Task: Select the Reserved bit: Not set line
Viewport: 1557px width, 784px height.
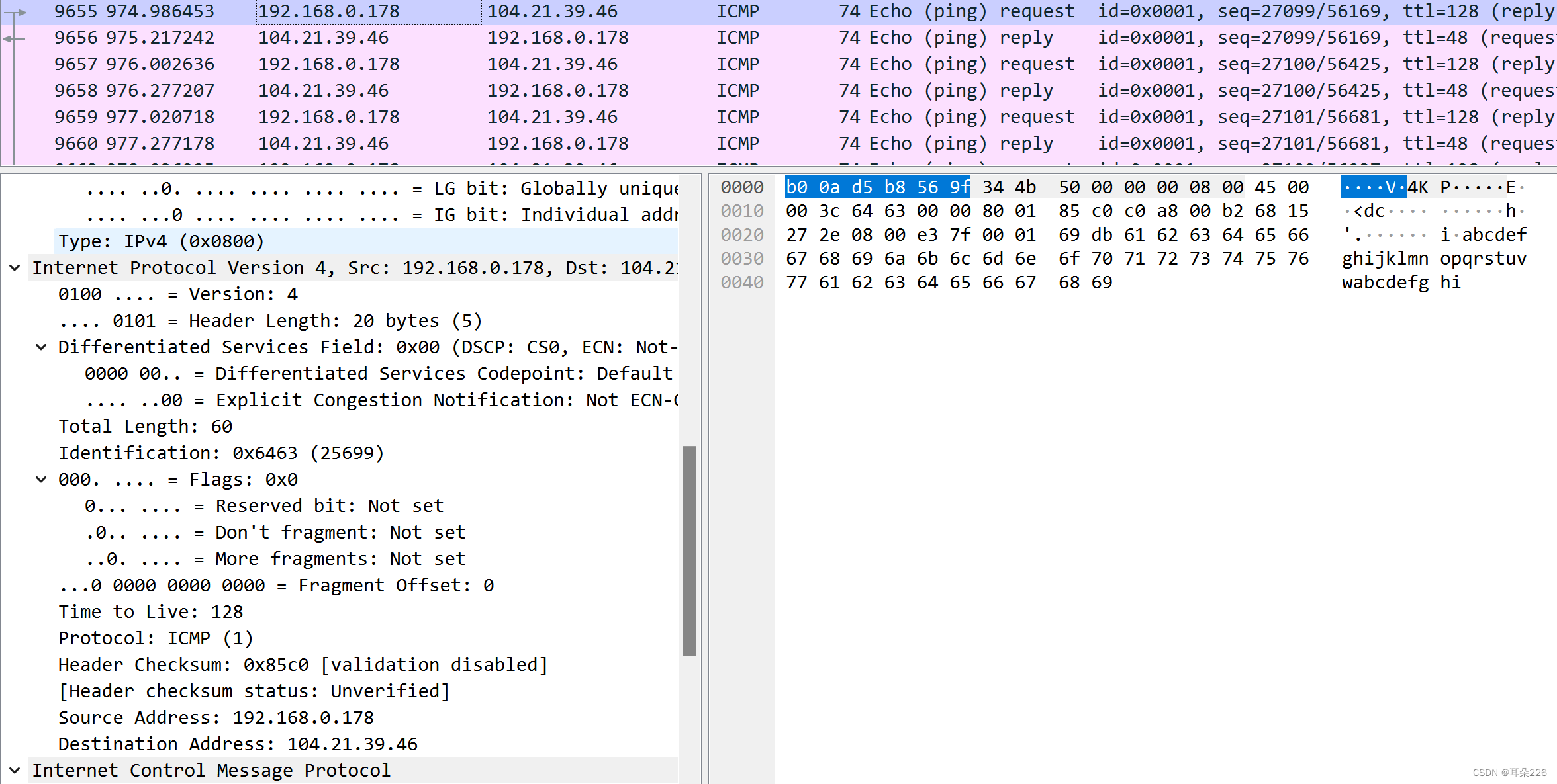Action: 264,506
